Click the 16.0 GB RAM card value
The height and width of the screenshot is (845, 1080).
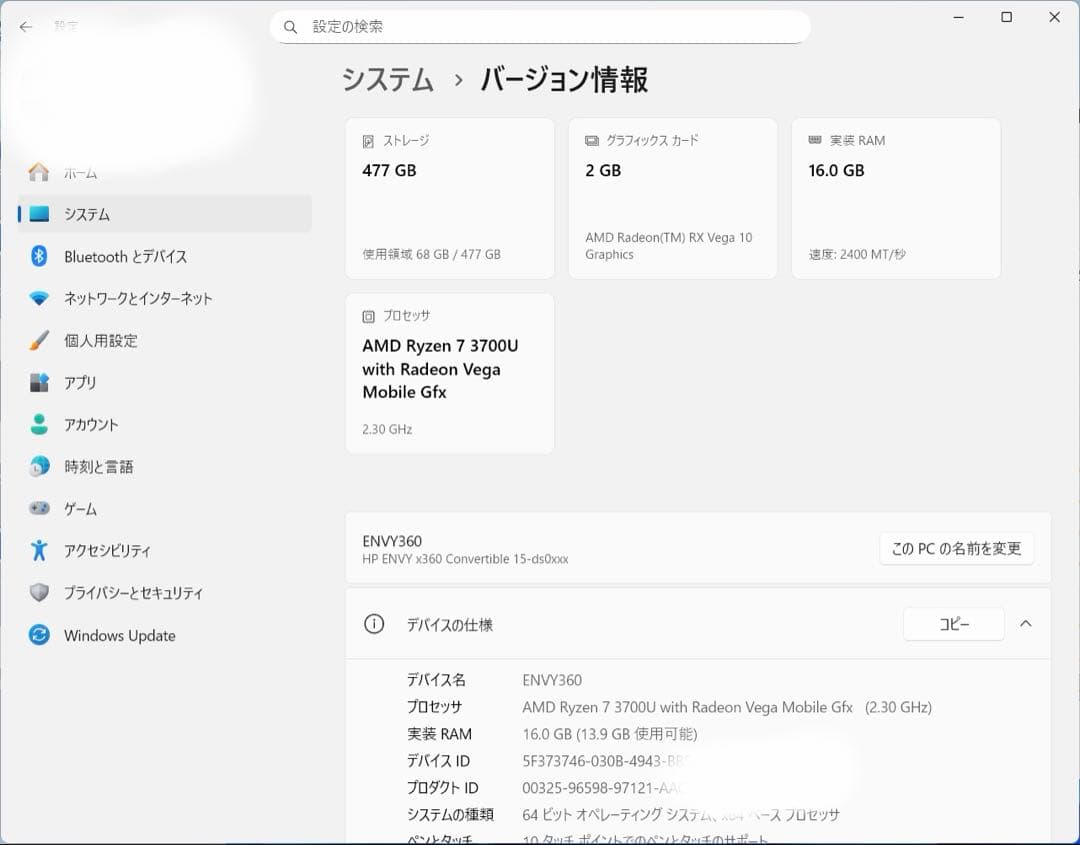click(836, 170)
